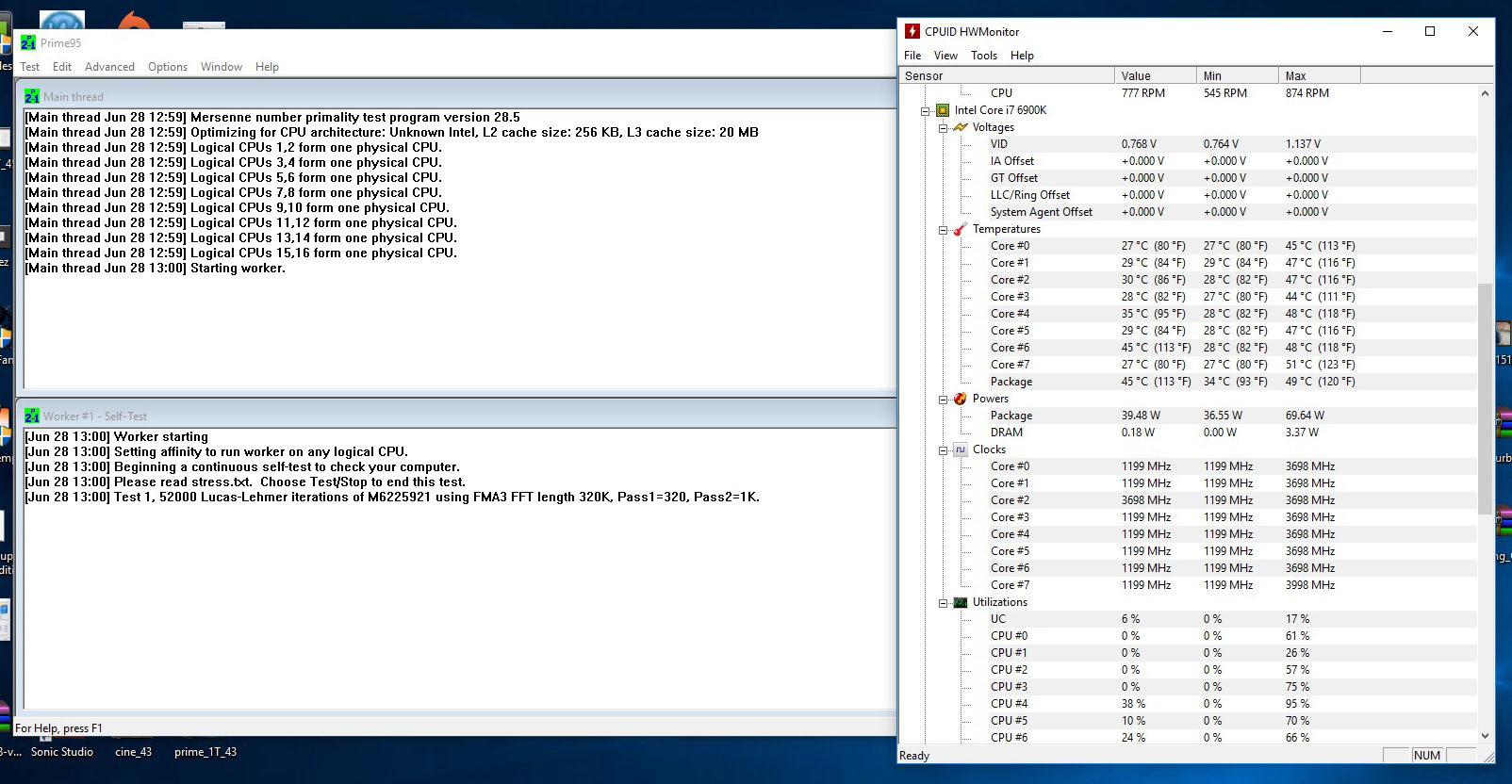The width and height of the screenshot is (1512, 784).
Task: Open the Prime95 Help menu
Action: click(x=267, y=67)
